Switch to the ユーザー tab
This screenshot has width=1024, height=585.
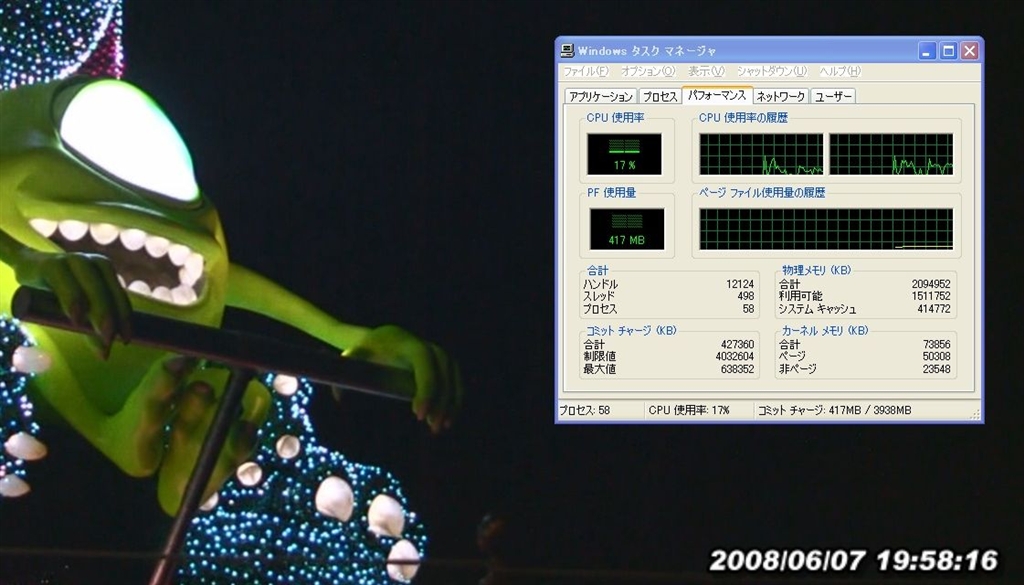click(833, 97)
